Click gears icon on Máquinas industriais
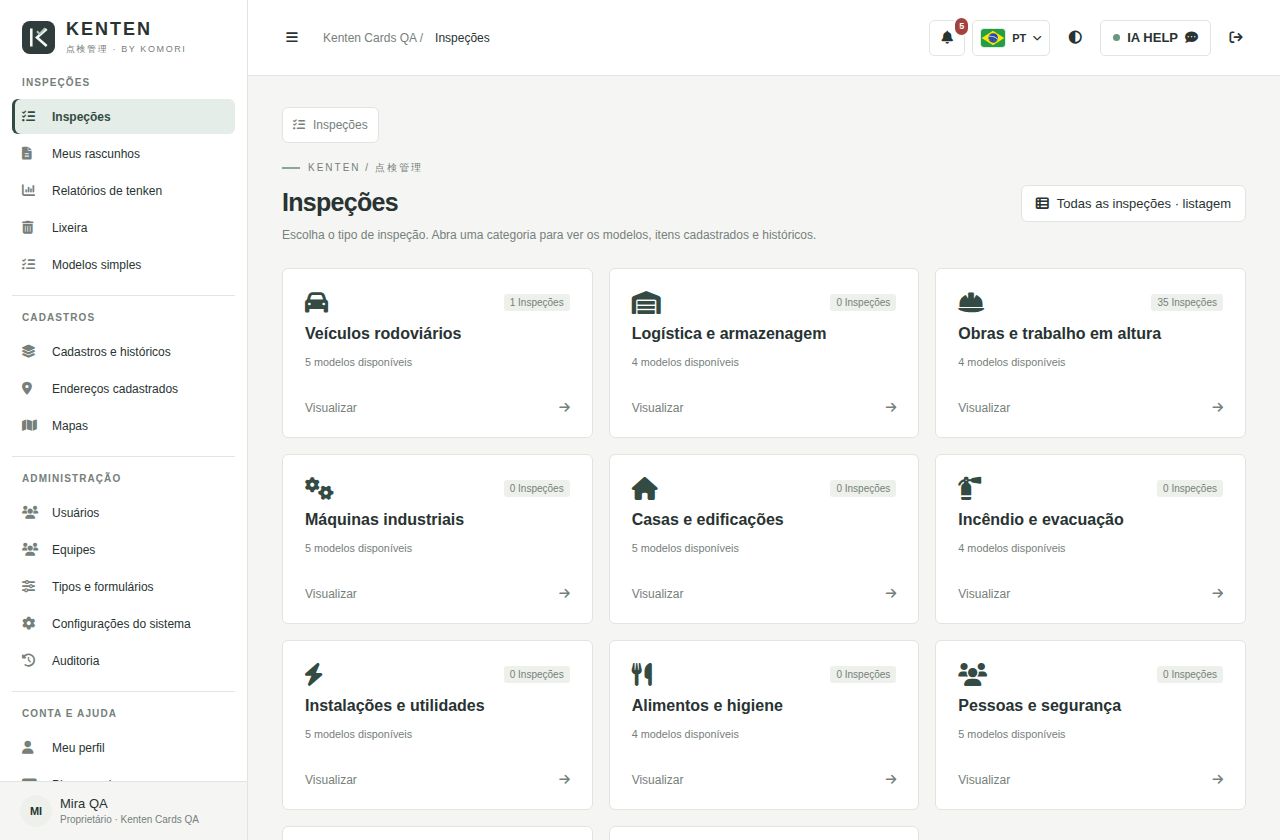The height and width of the screenshot is (840, 1280). pyautogui.click(x=319, y=488)
